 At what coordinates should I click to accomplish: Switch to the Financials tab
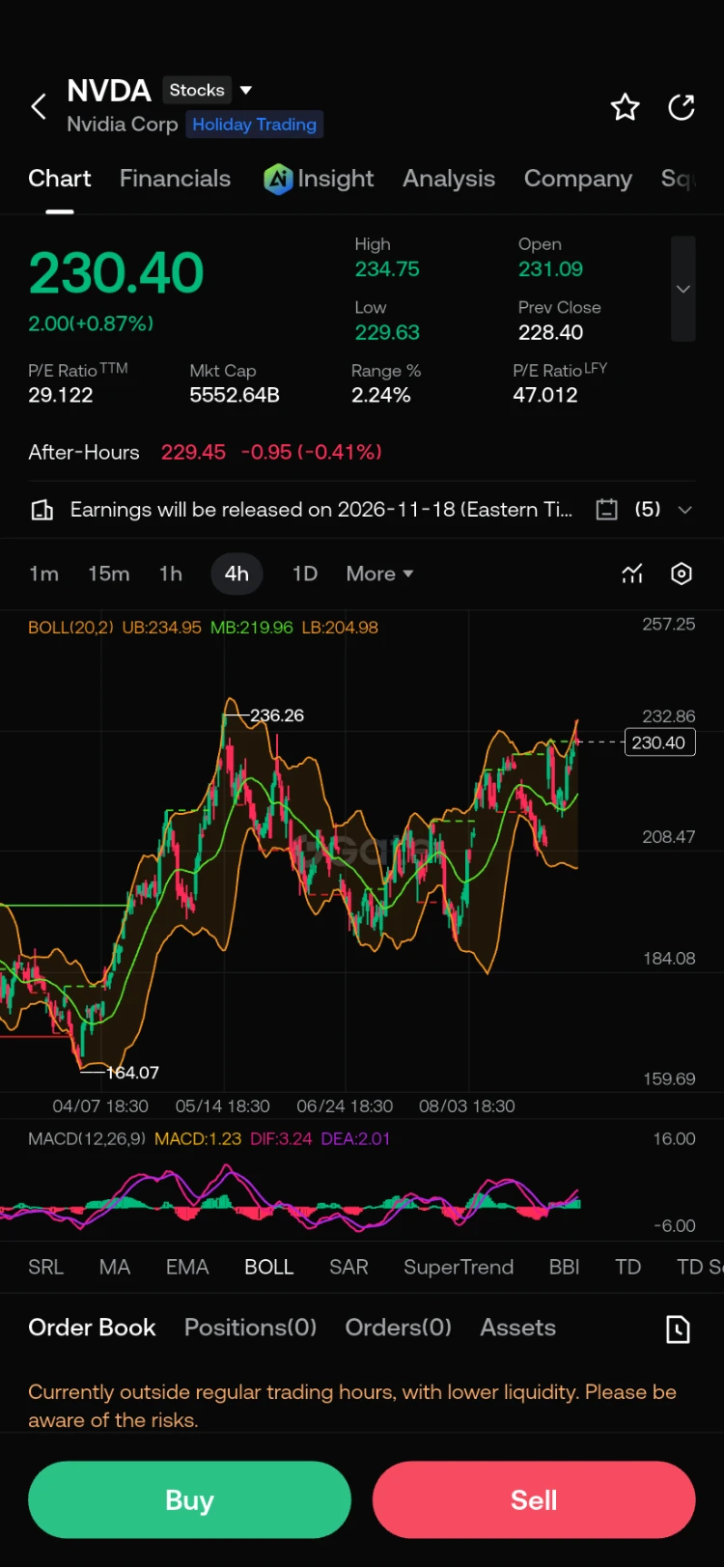click(175, 179)
